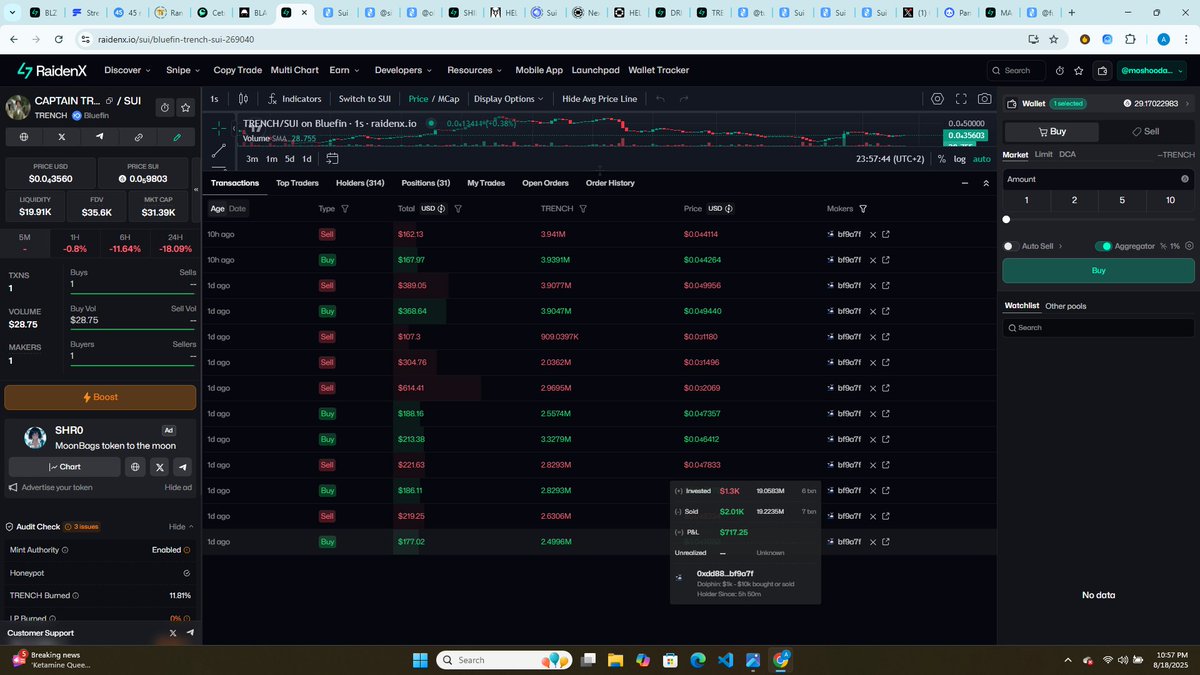1200x675 pixels.
Task: Click the top bar Search field
Action: point(1015,71)
